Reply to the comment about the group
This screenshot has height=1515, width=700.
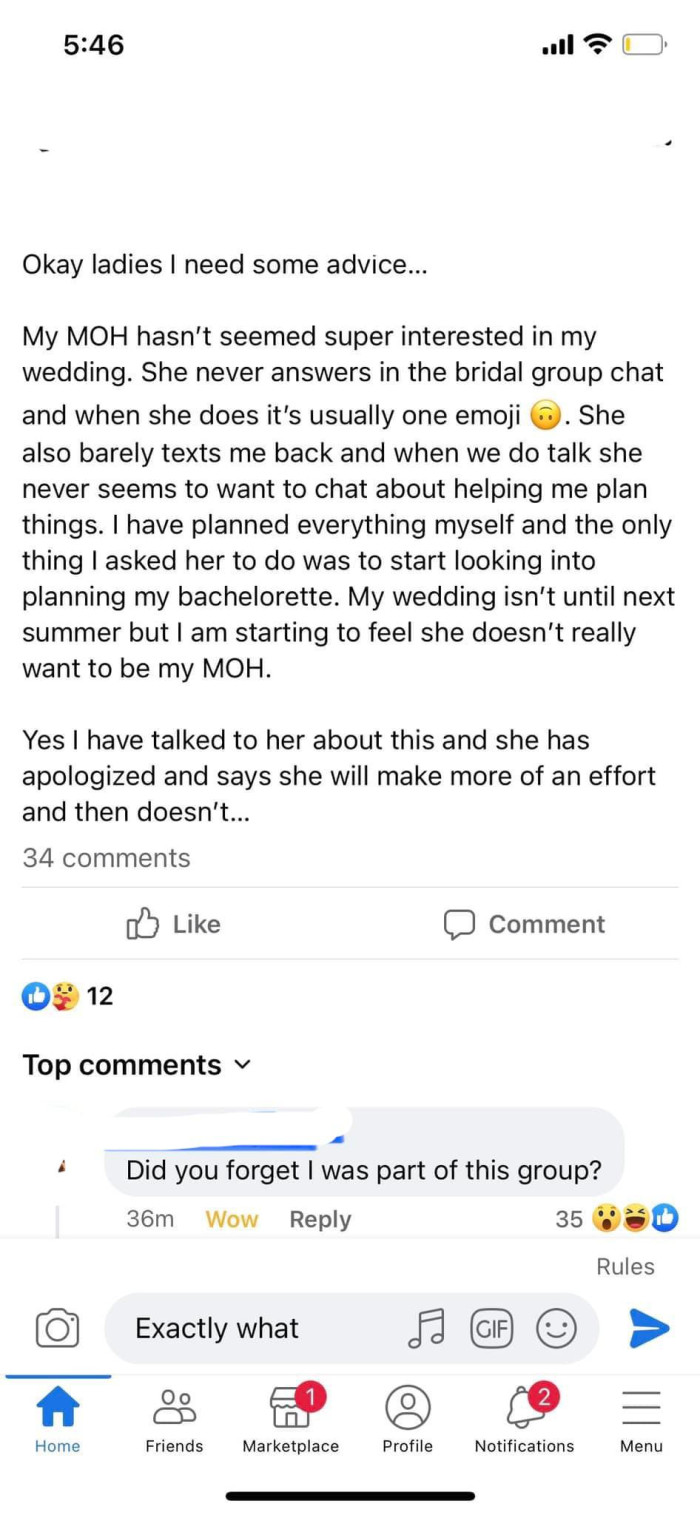point(319,1219)
